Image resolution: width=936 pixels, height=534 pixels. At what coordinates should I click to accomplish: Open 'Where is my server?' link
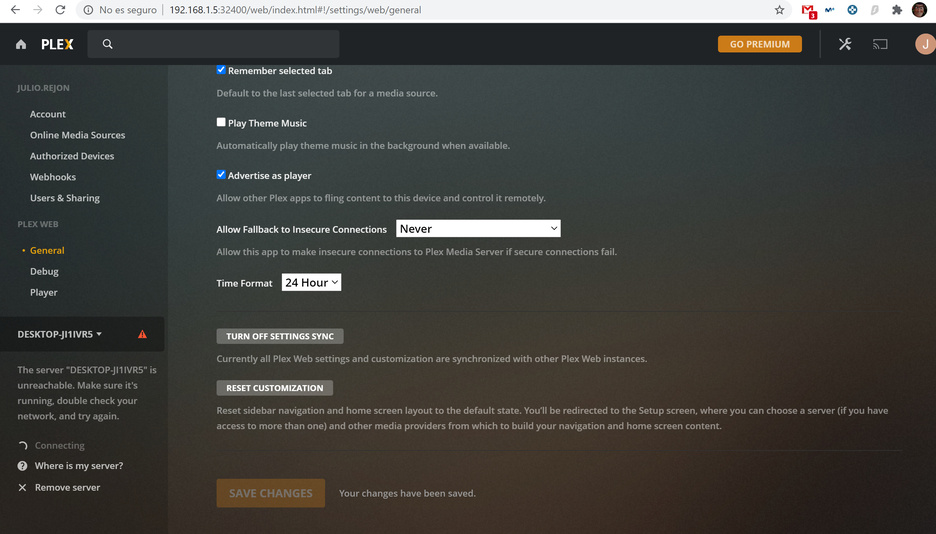pos(79,466)
